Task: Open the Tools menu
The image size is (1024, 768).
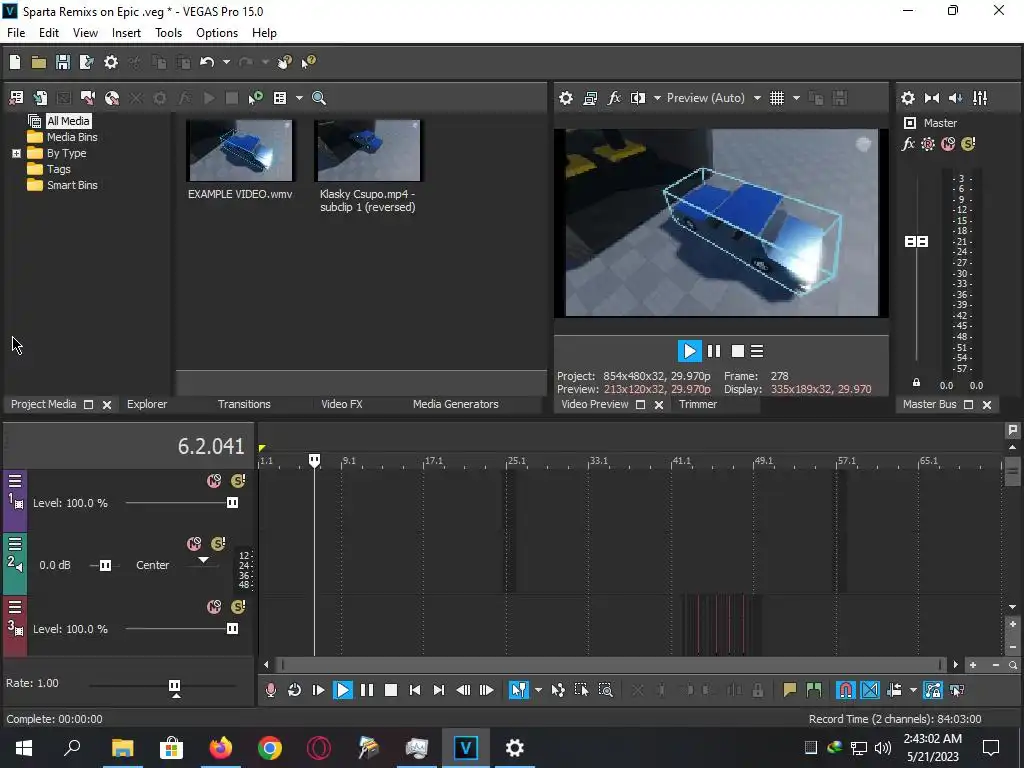Action: [168, 33]
